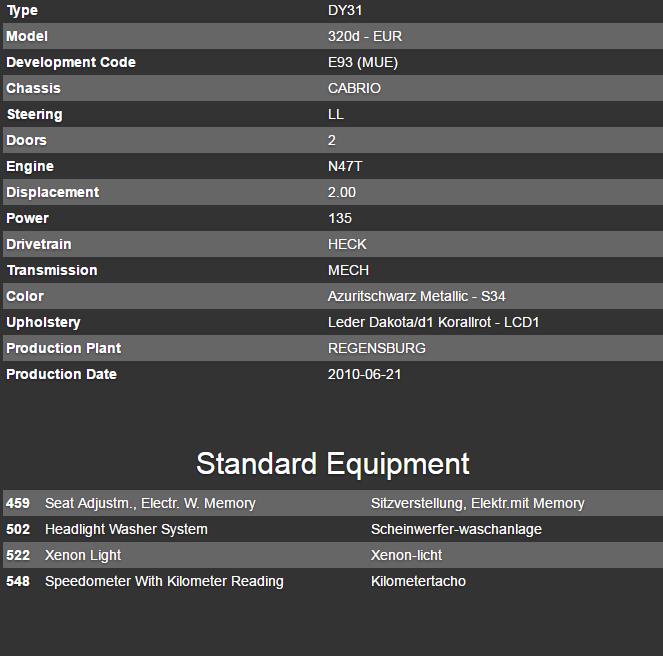Click the Doors label
Viewport: 663px width, 656px height.
coord(26,140)
